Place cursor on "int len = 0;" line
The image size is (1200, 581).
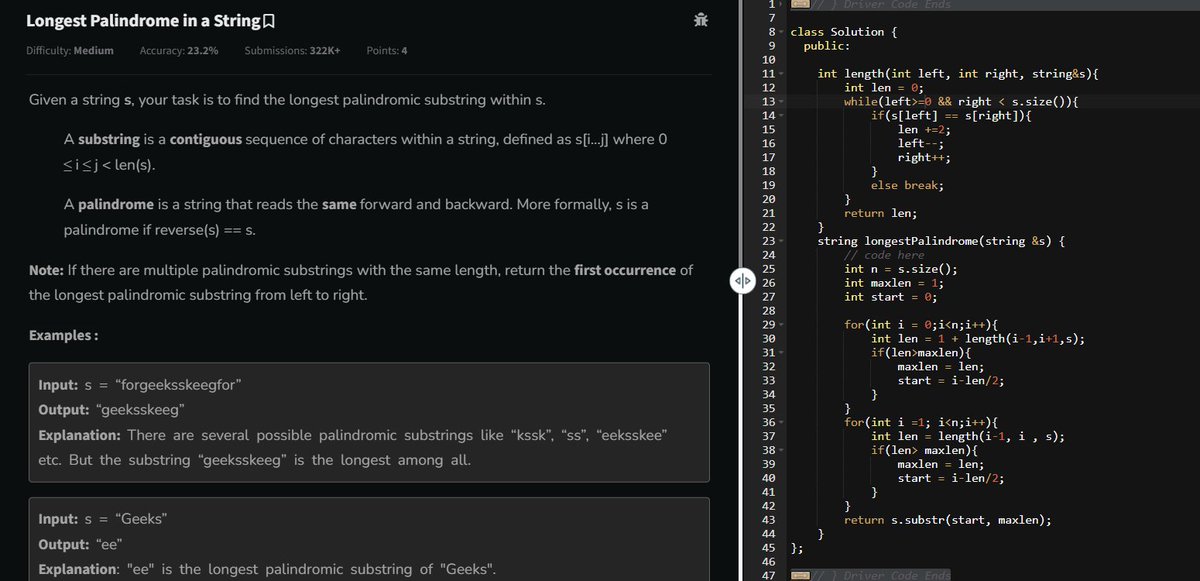884,88
